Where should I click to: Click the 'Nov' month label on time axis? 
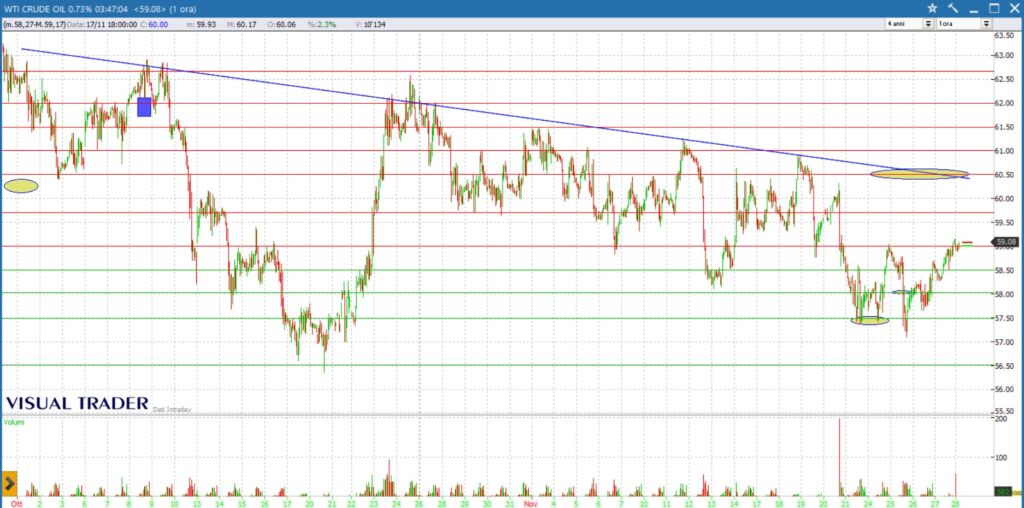530,504
